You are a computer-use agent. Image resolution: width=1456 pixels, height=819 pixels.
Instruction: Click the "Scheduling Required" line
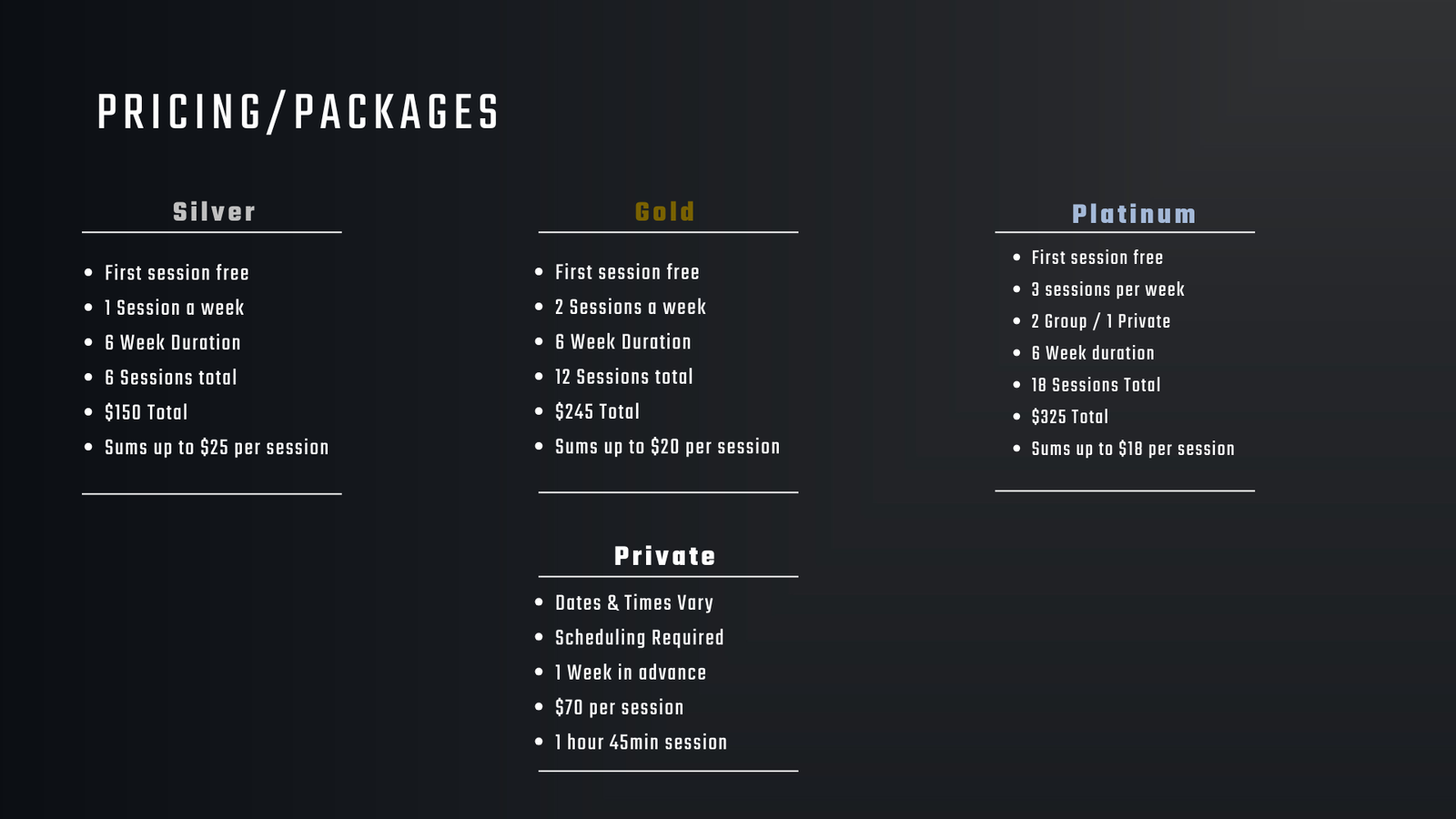pyautogui.click(x=639, y=638)
